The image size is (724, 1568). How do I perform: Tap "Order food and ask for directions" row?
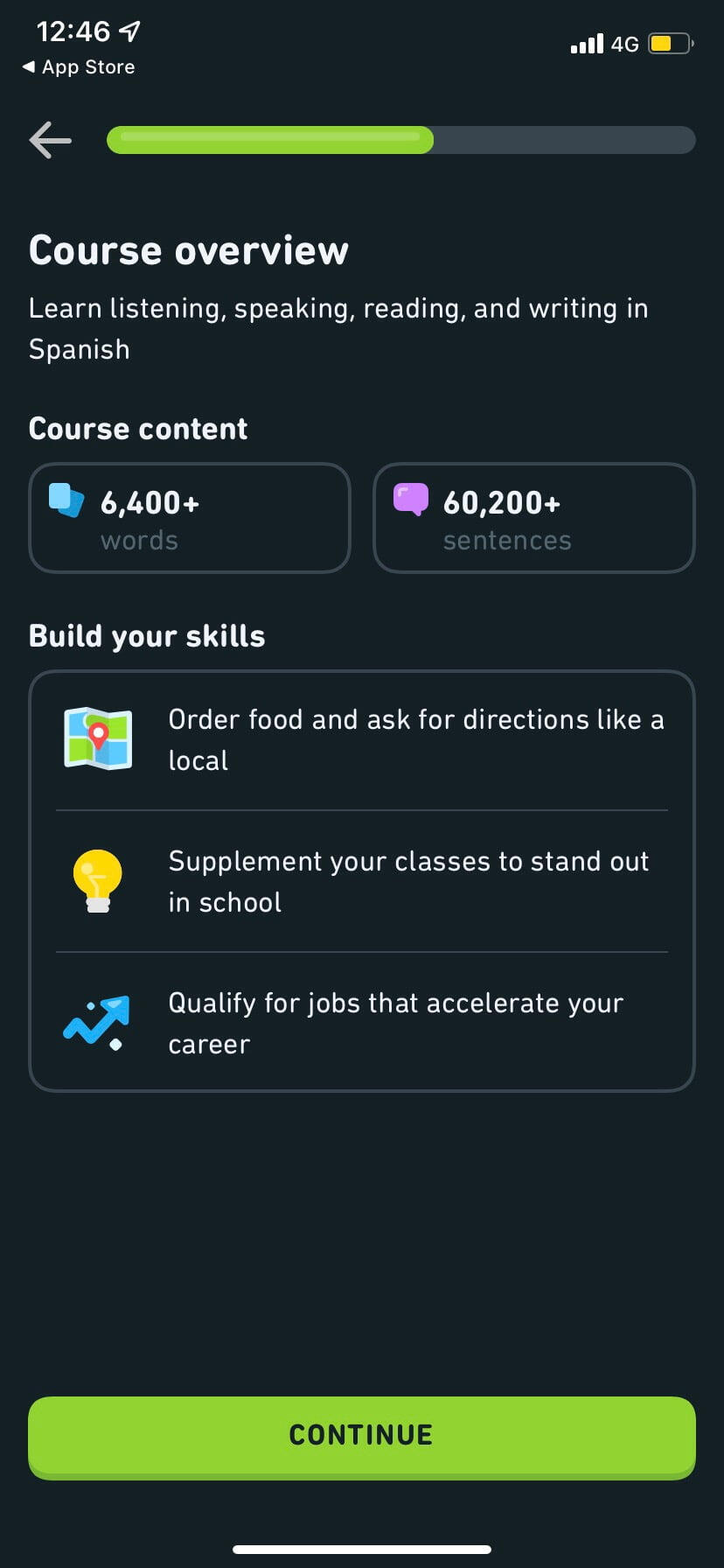pyautogui.click(x=362, y=740)
